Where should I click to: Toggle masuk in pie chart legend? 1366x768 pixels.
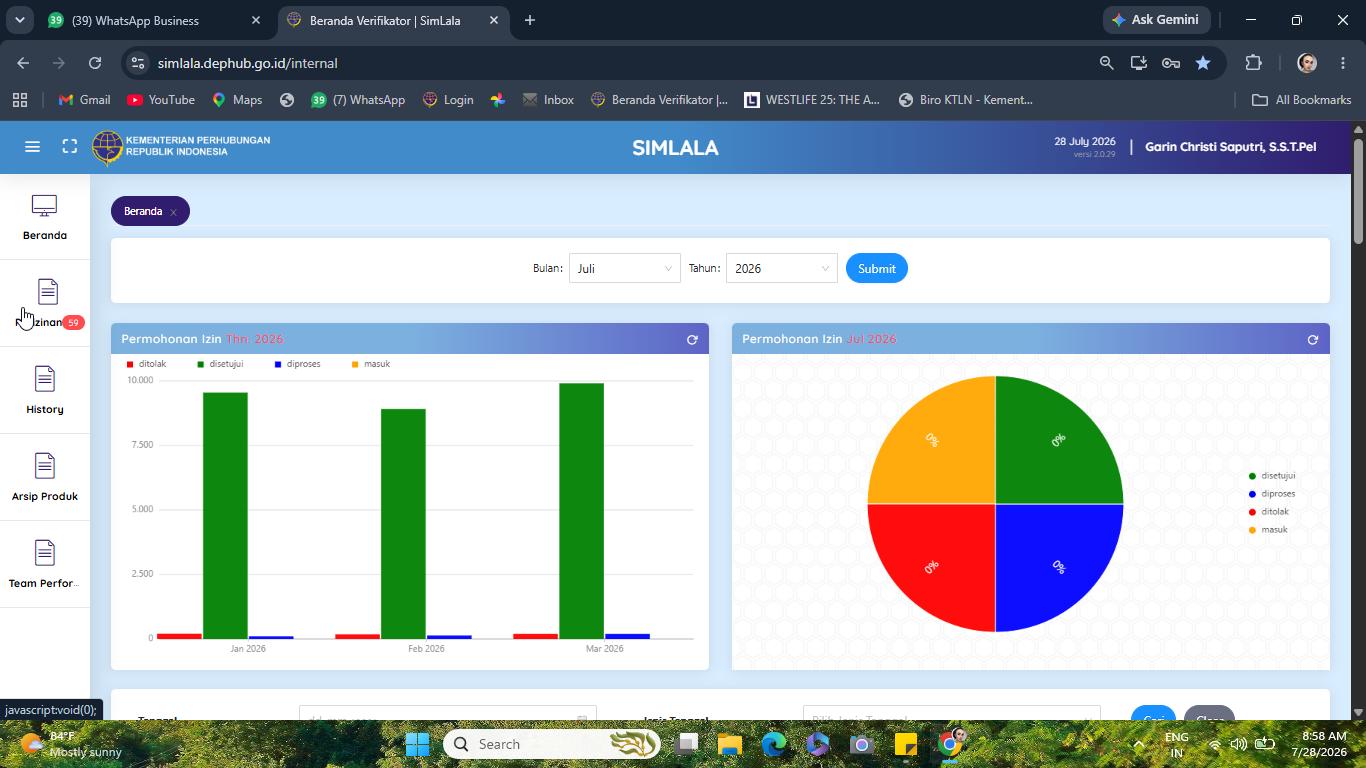[x=1268, y=530]
